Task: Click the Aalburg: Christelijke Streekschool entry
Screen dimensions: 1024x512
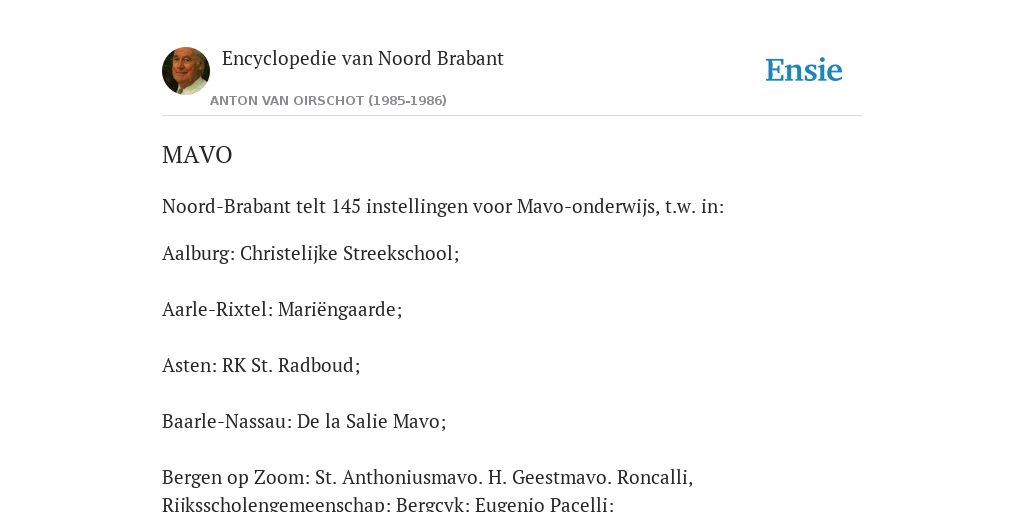Action: click(311, 253)
